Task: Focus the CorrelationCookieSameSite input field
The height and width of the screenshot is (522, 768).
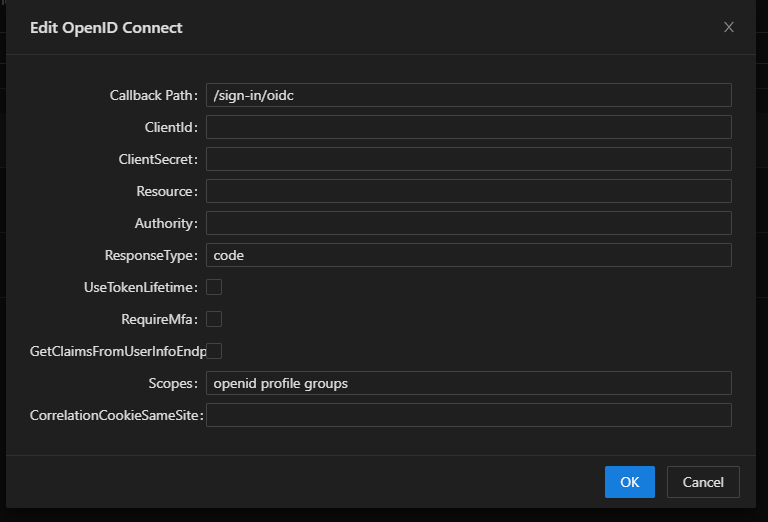Action: [x=468, y=415]
